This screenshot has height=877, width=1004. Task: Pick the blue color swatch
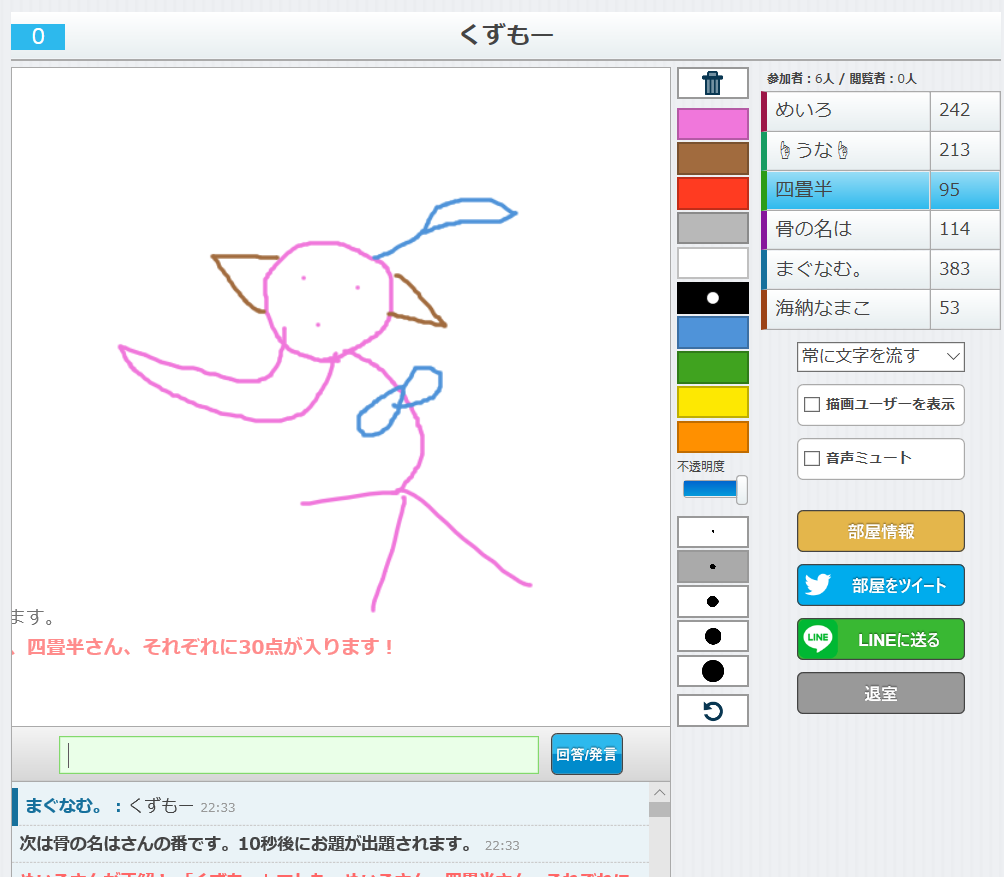coord(713,333)
